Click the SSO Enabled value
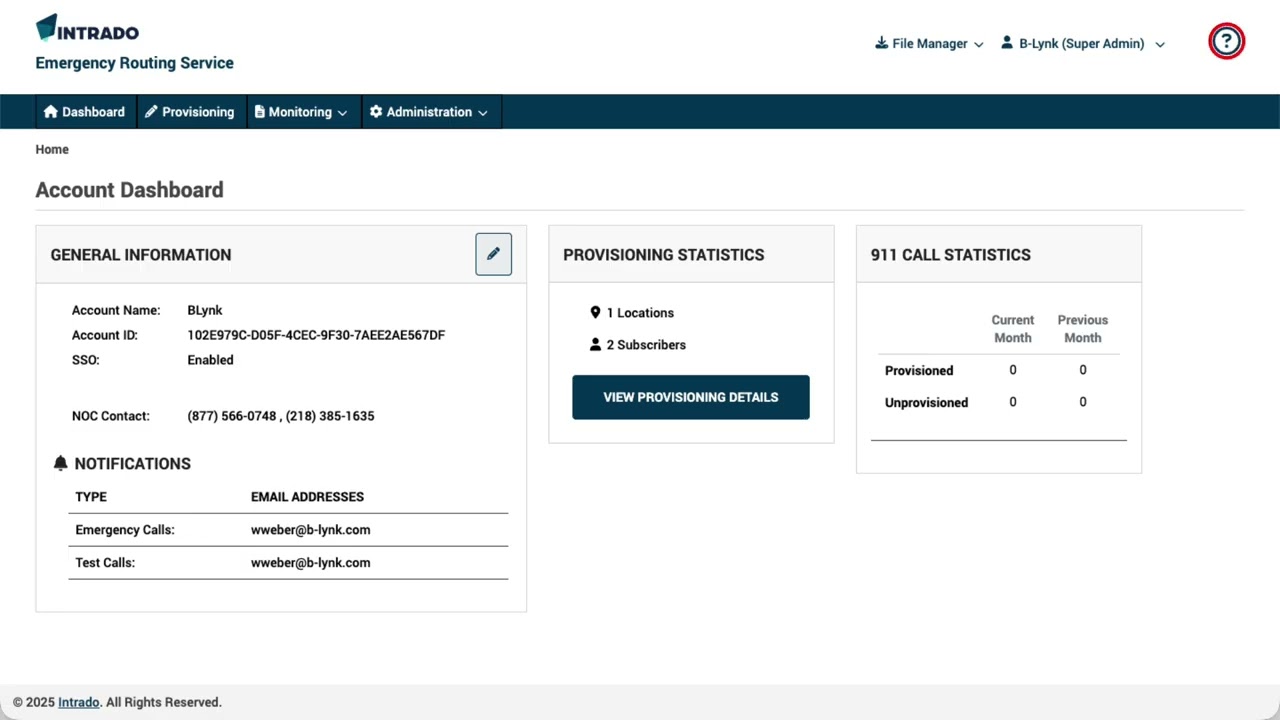Screen dimensions: 1280x720 (x=210, y=360)
